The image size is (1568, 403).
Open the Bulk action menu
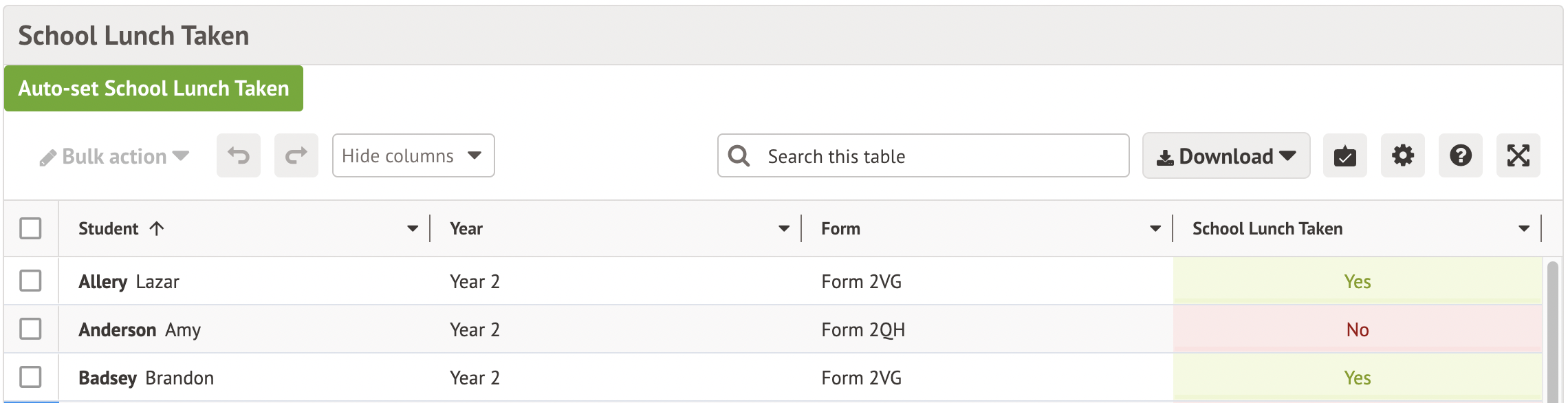point(114,157)
